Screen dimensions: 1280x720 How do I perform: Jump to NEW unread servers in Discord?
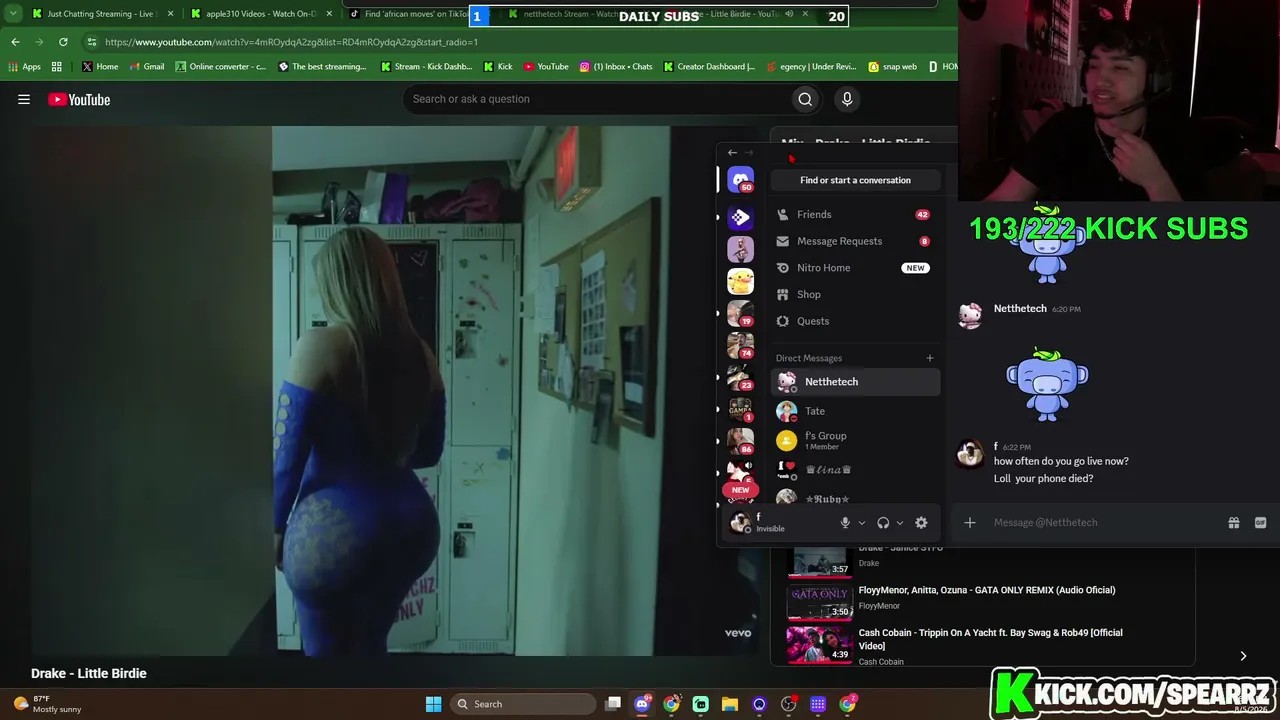coord(740,490)
